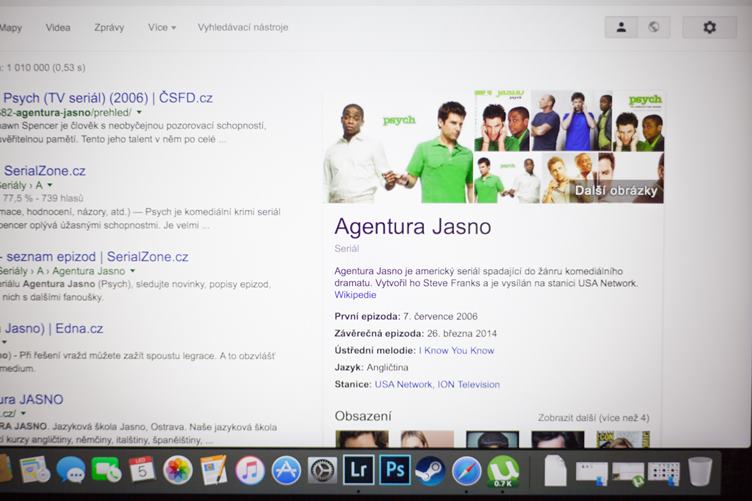Select the Jazyk value Angličtina
Image resolution: width=752 pixels, height=501 pixels.
(388, 368)
